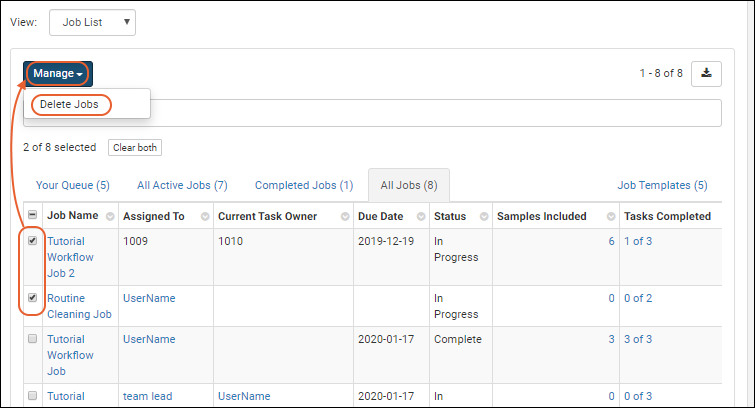Toggle the select-all header checkbox
755x408 pixels.
32,216
